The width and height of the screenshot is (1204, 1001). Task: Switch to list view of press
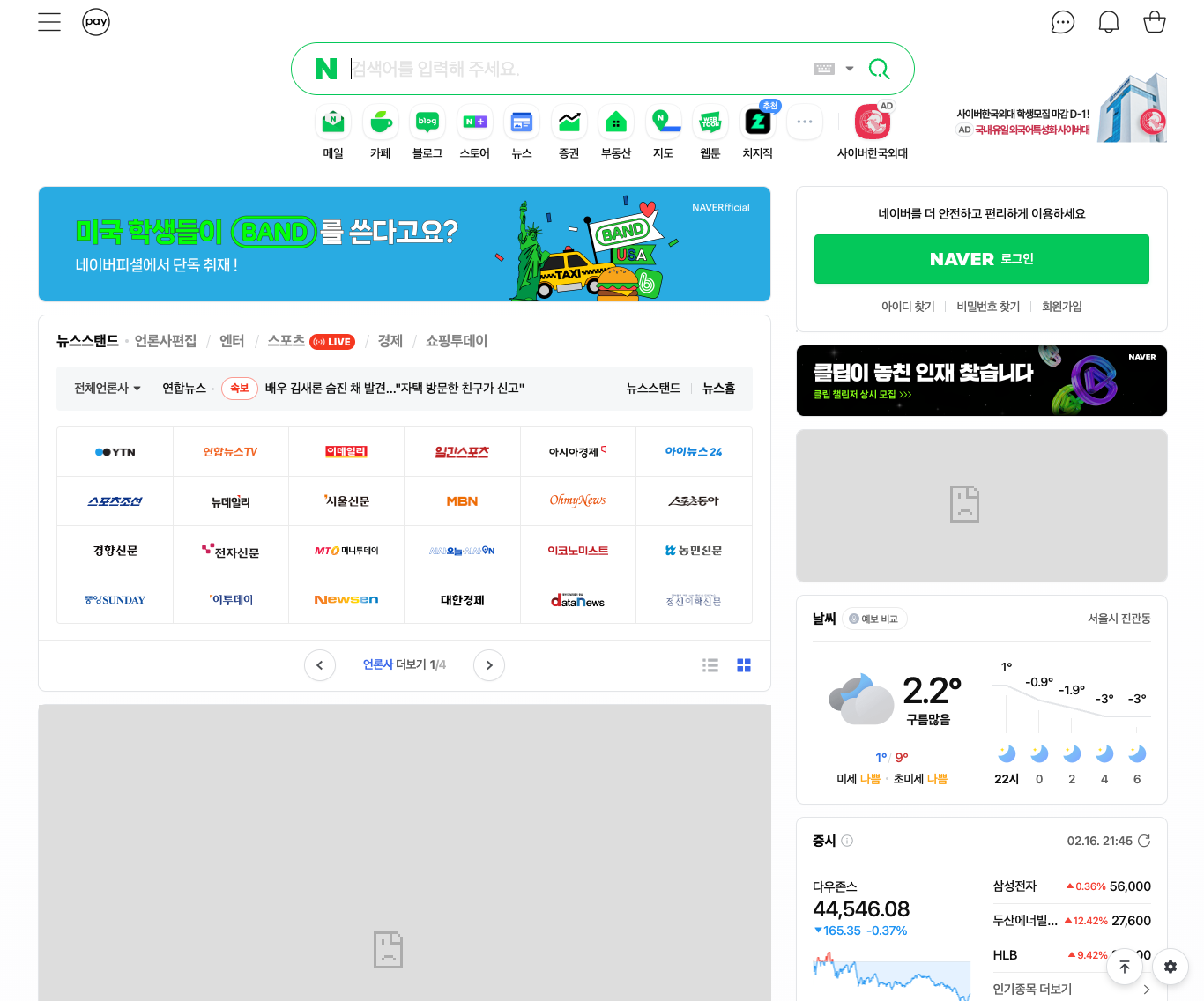[710, 665]
